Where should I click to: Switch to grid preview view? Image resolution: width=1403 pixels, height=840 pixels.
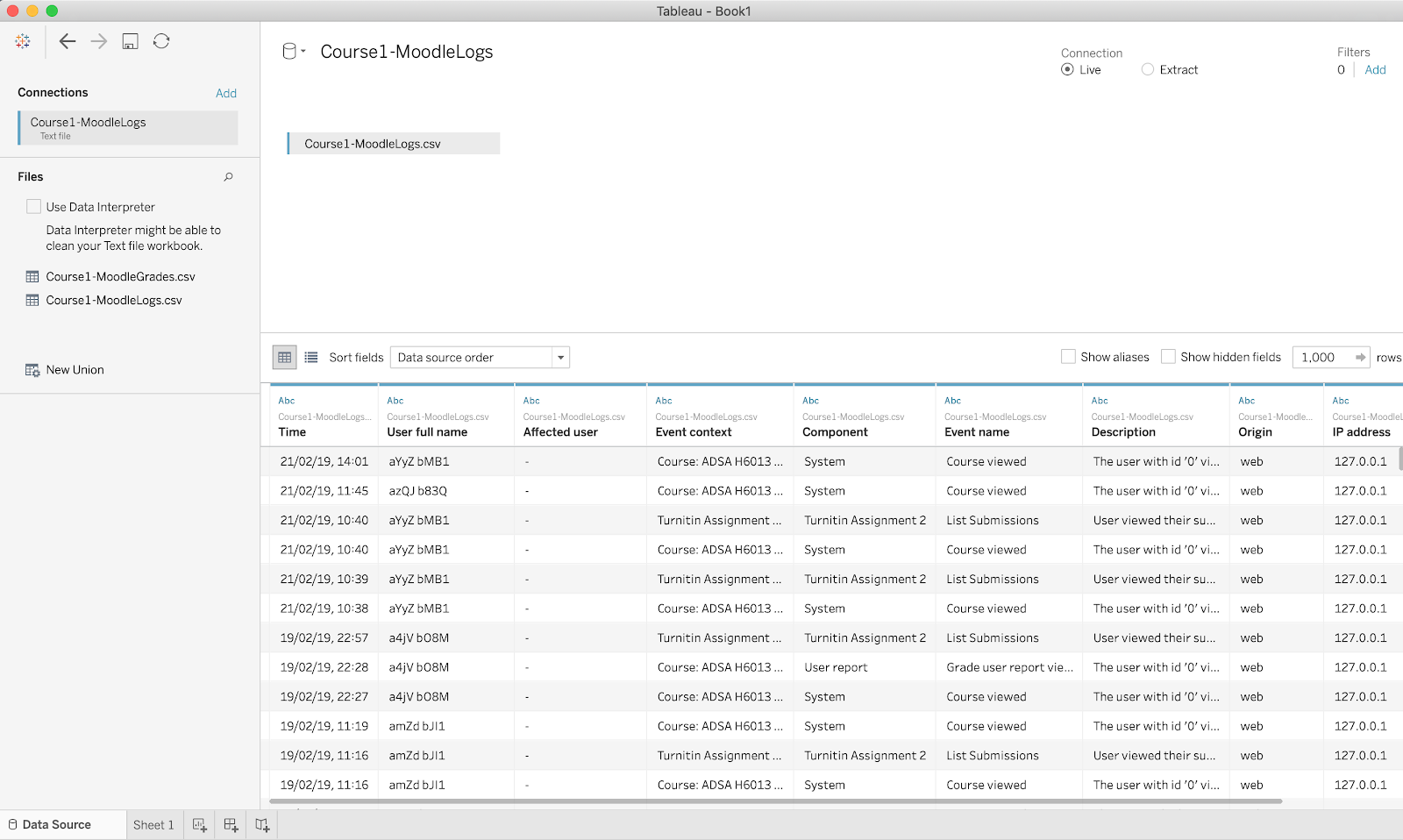pos(285,357)
